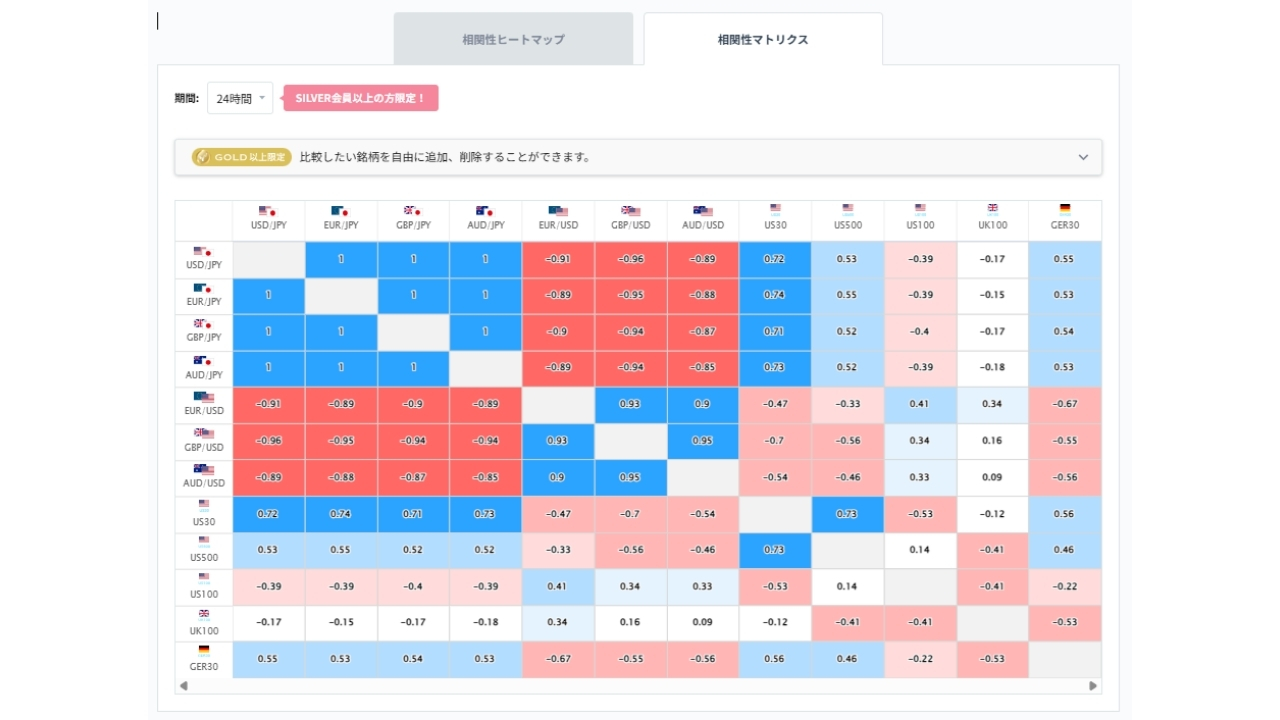This screenshot has width=1280, height=720.
Task: Click USD/JPY row cell under US30 showing 0.72
Action: [x=775, y=260]
